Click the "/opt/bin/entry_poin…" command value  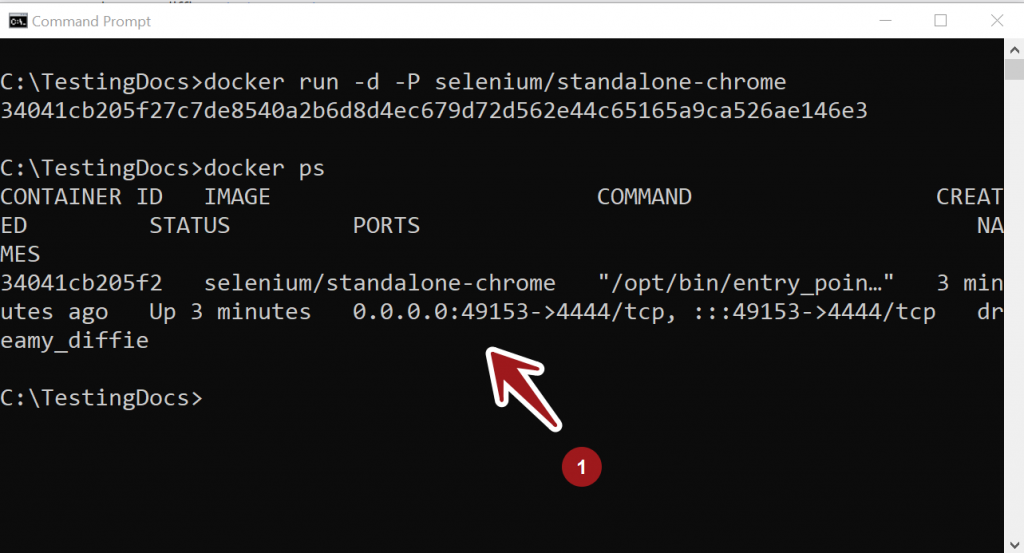point(746,283)
